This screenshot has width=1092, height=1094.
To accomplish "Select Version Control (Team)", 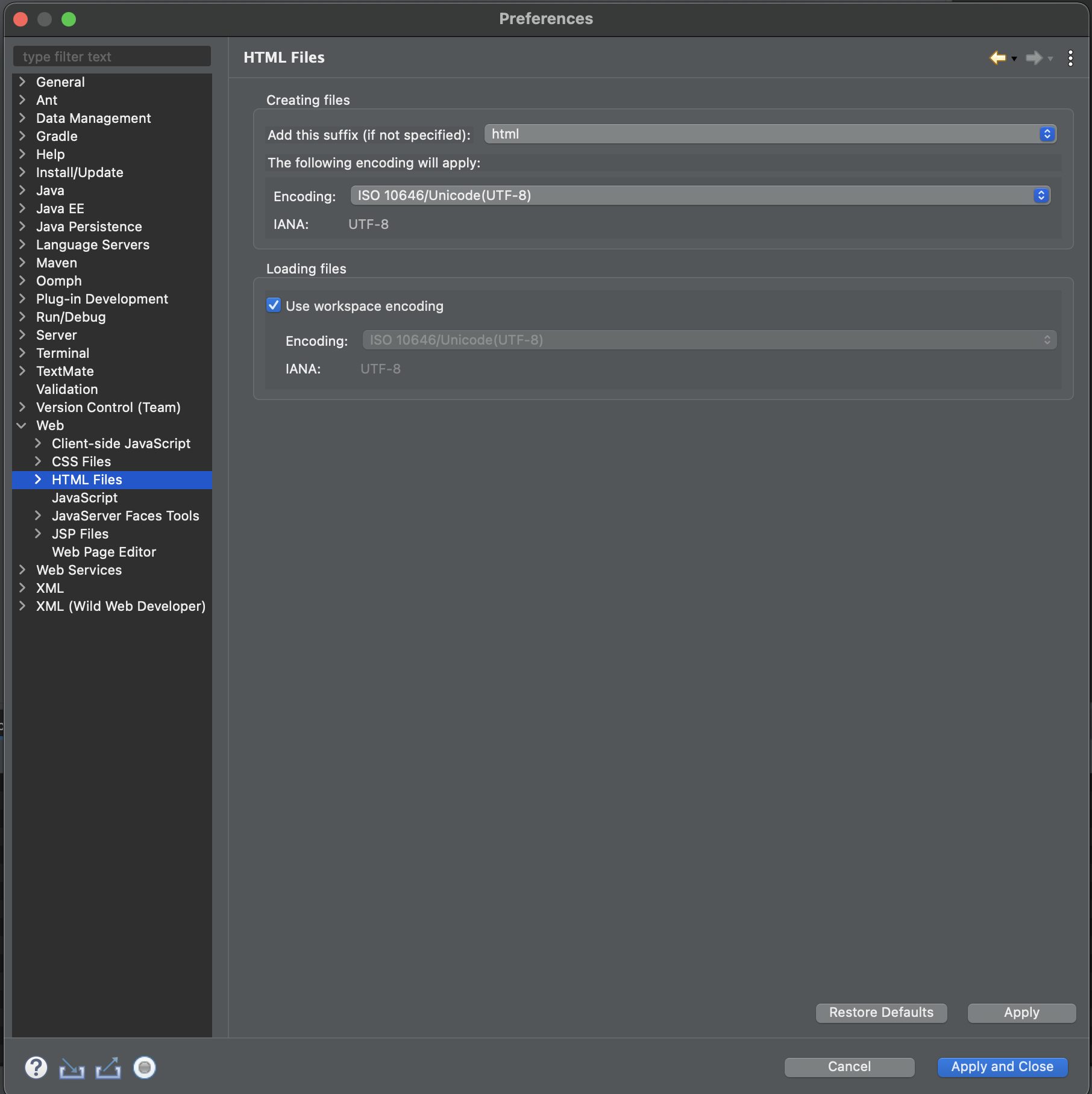I will click(x=108, y=407).
